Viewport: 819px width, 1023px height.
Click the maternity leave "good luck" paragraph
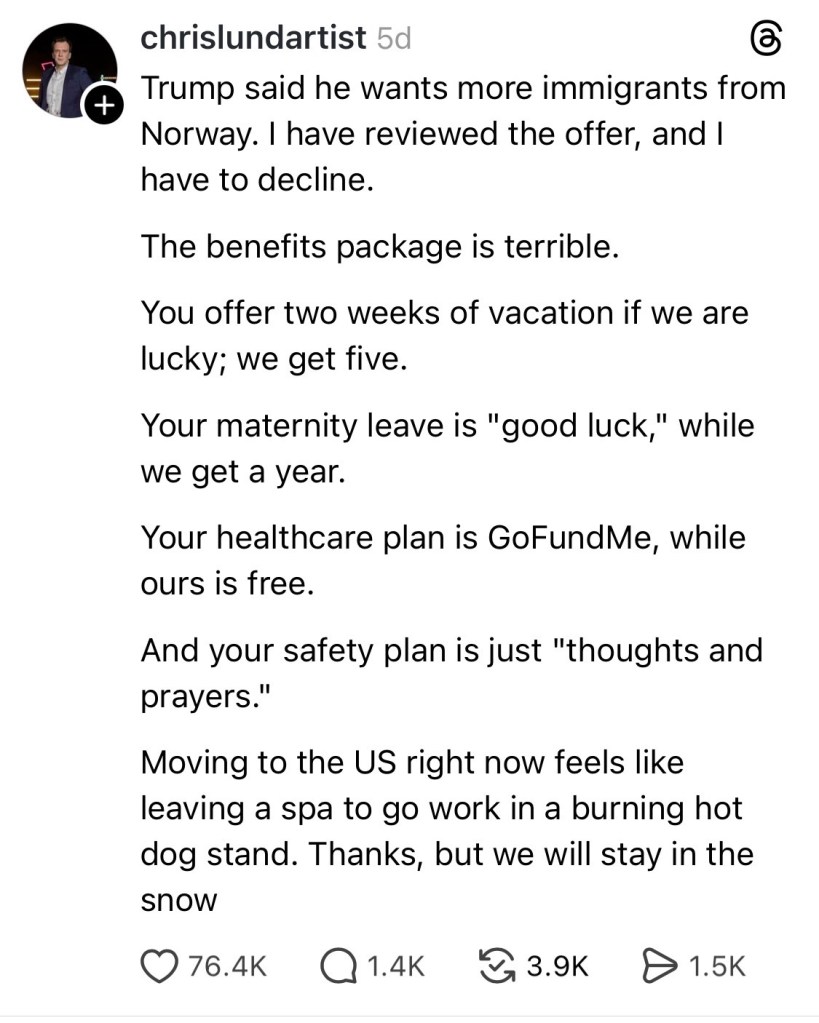(447, 448)
